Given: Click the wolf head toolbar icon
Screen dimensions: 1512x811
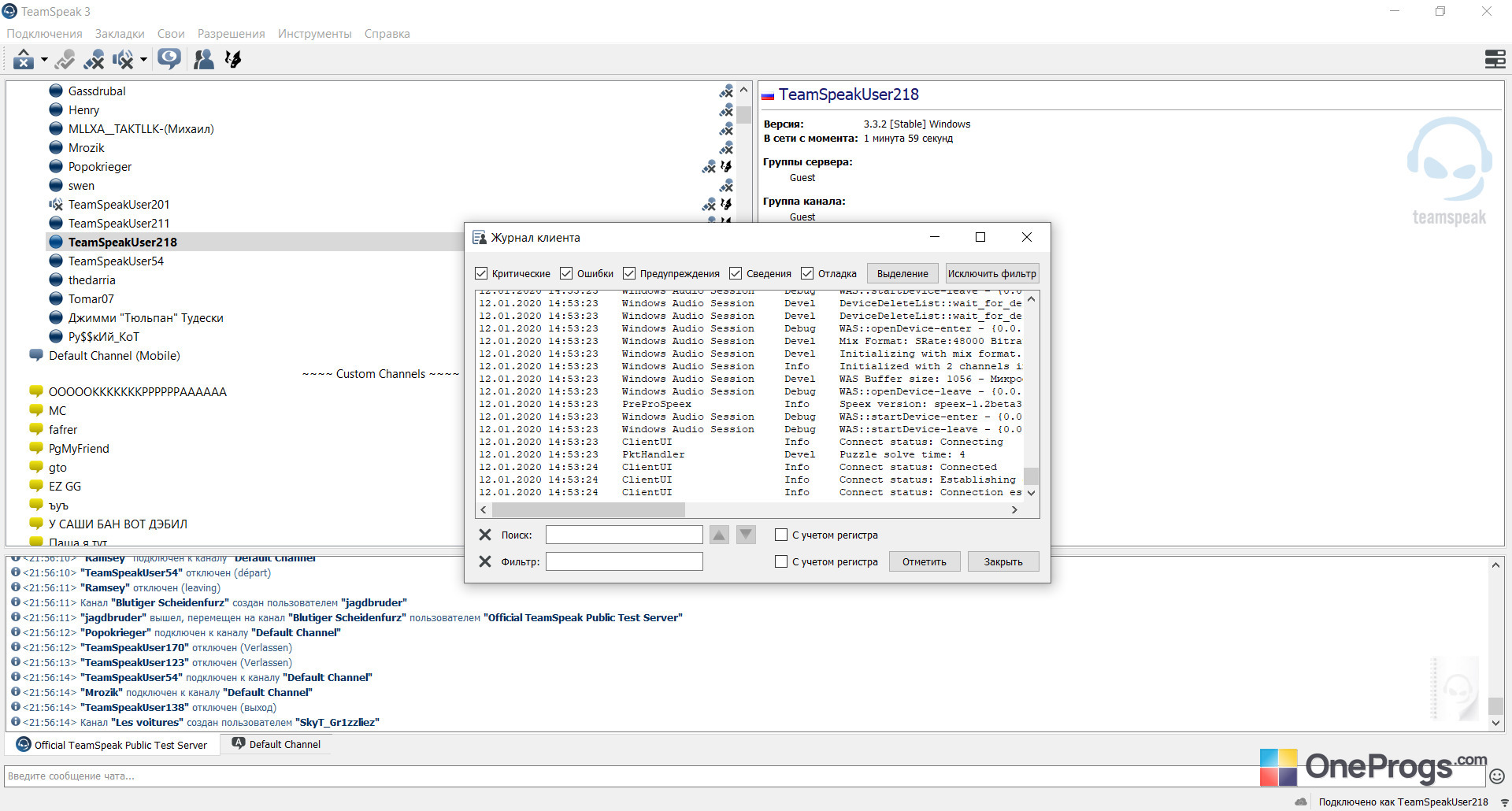Looking at the screenshot, I should coord(233,59).
